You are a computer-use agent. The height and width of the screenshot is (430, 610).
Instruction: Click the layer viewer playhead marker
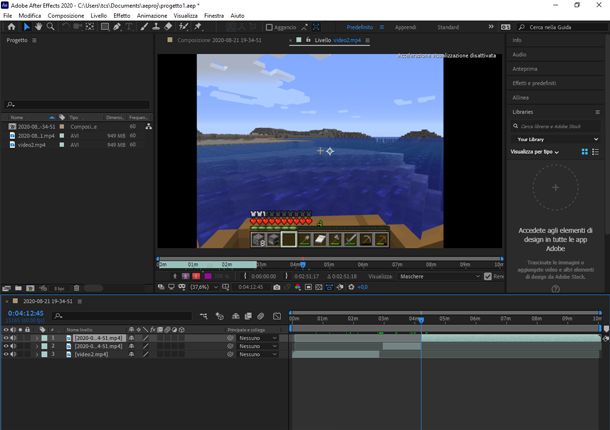pyautogui.click(x=303, y=265)
